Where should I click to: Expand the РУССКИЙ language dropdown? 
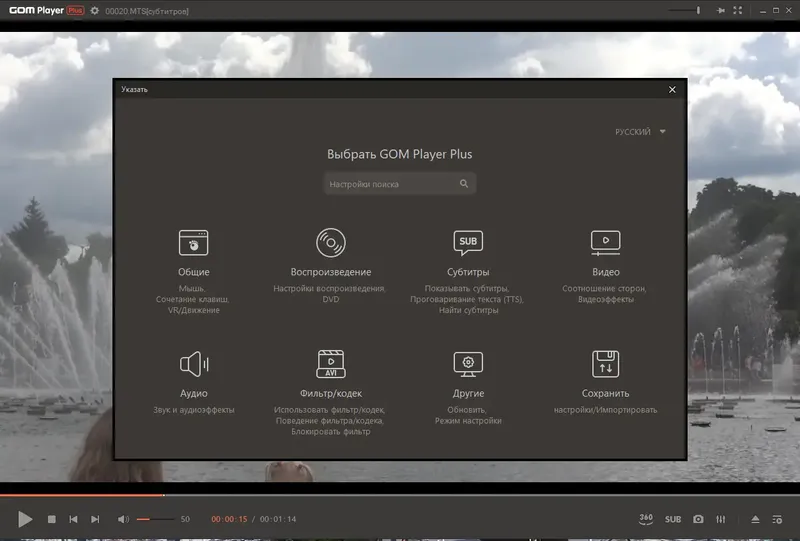click(x=640, y=132)
